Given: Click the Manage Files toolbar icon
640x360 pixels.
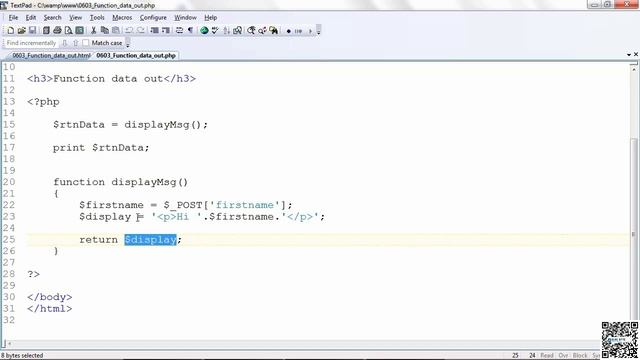Looking at the screenshot, I should (x=46, y=31).
